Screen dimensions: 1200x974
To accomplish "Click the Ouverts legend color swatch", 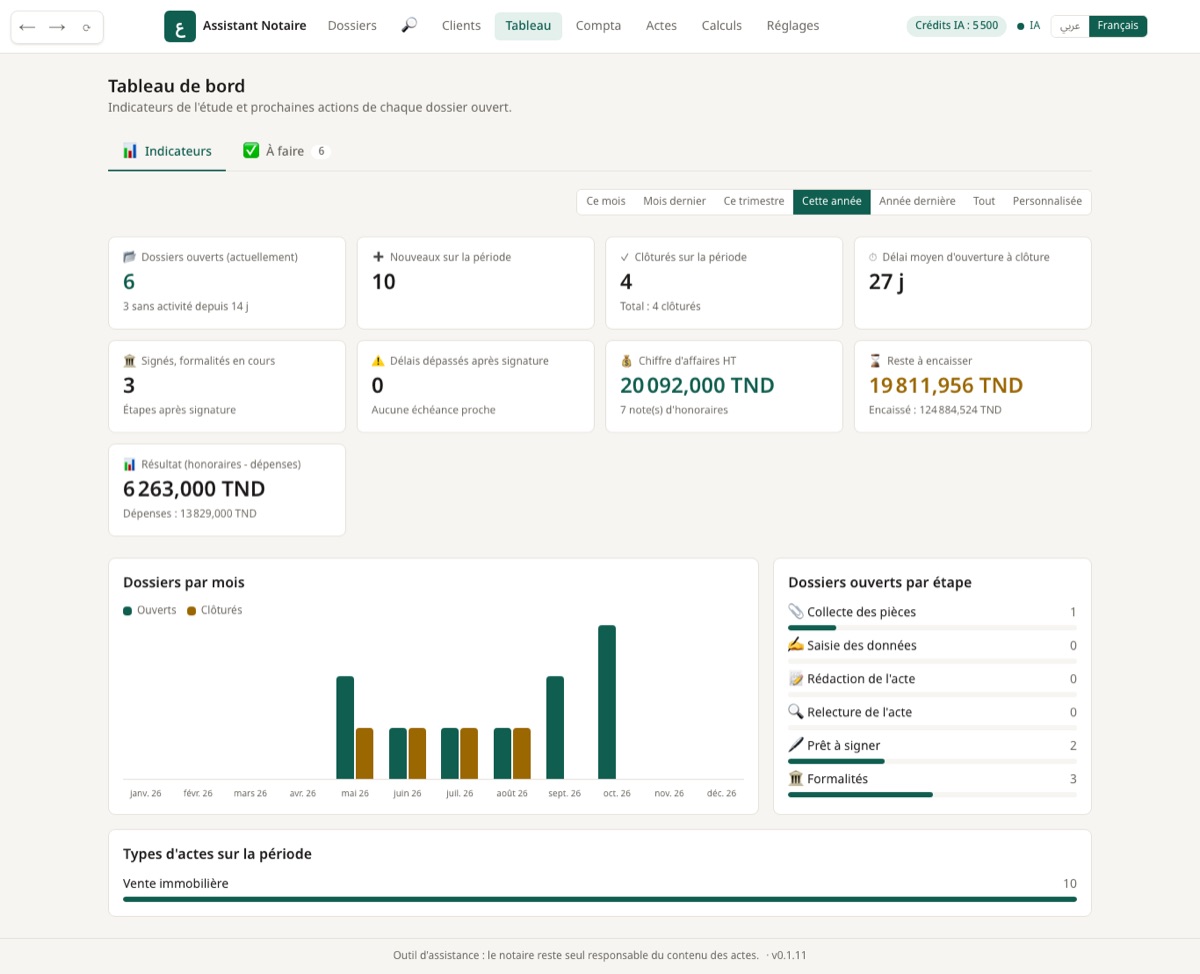I will (127, 610).
